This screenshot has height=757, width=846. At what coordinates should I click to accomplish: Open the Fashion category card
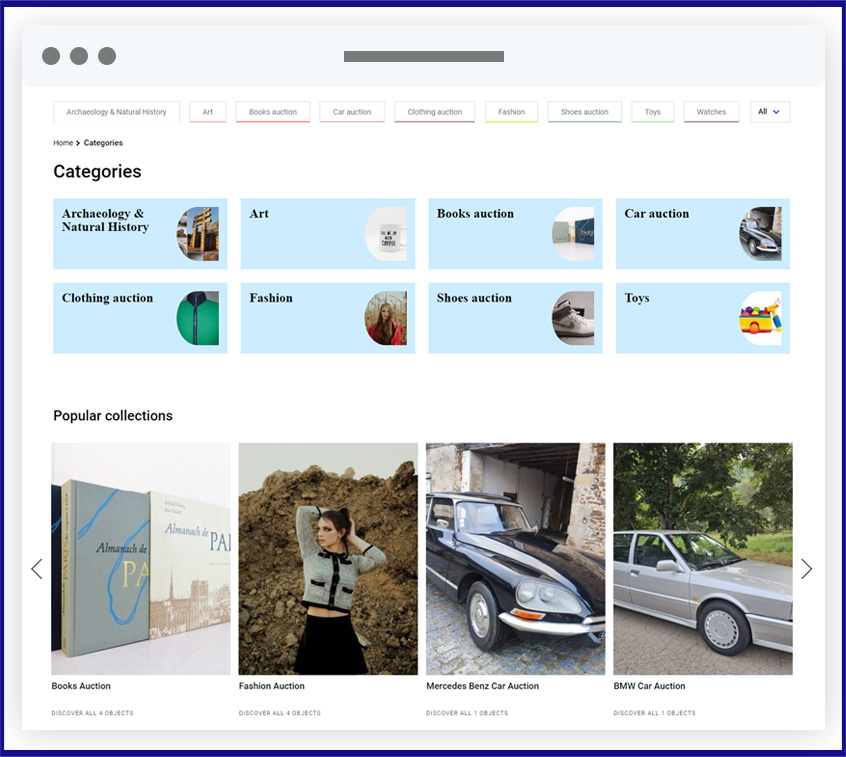(x=328, y=318)
